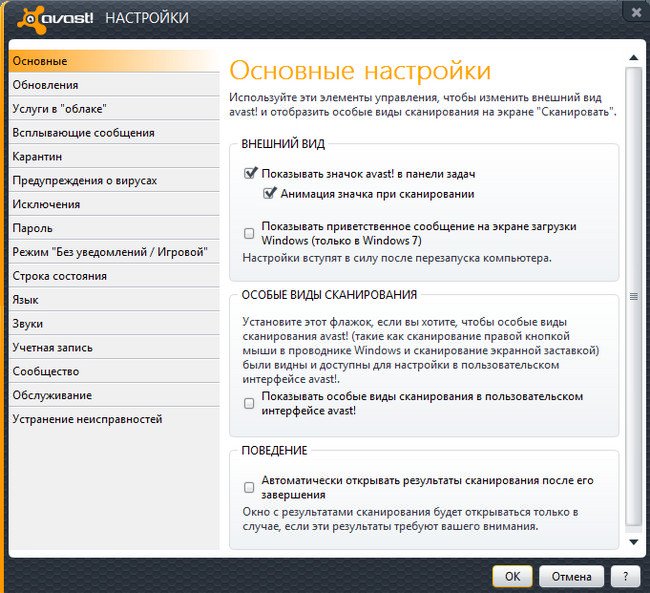Open Услуги в "облаке" section
The image size is (650, 593).
point(114,109)
